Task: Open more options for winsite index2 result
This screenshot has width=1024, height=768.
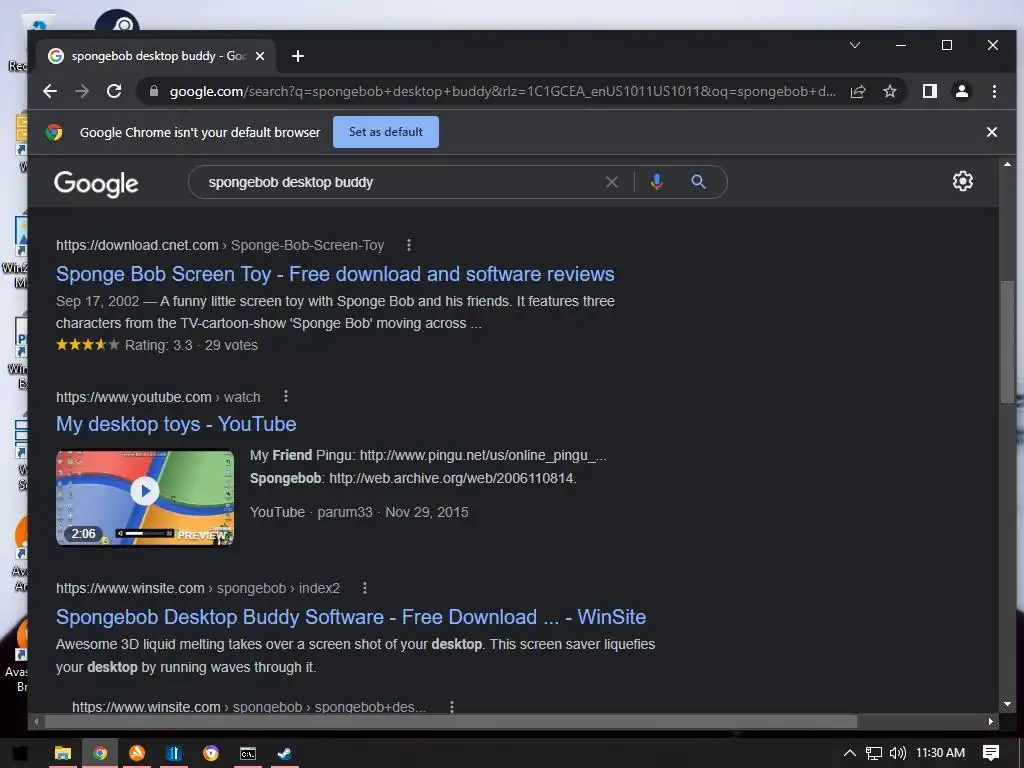Action: coord(364,588)
